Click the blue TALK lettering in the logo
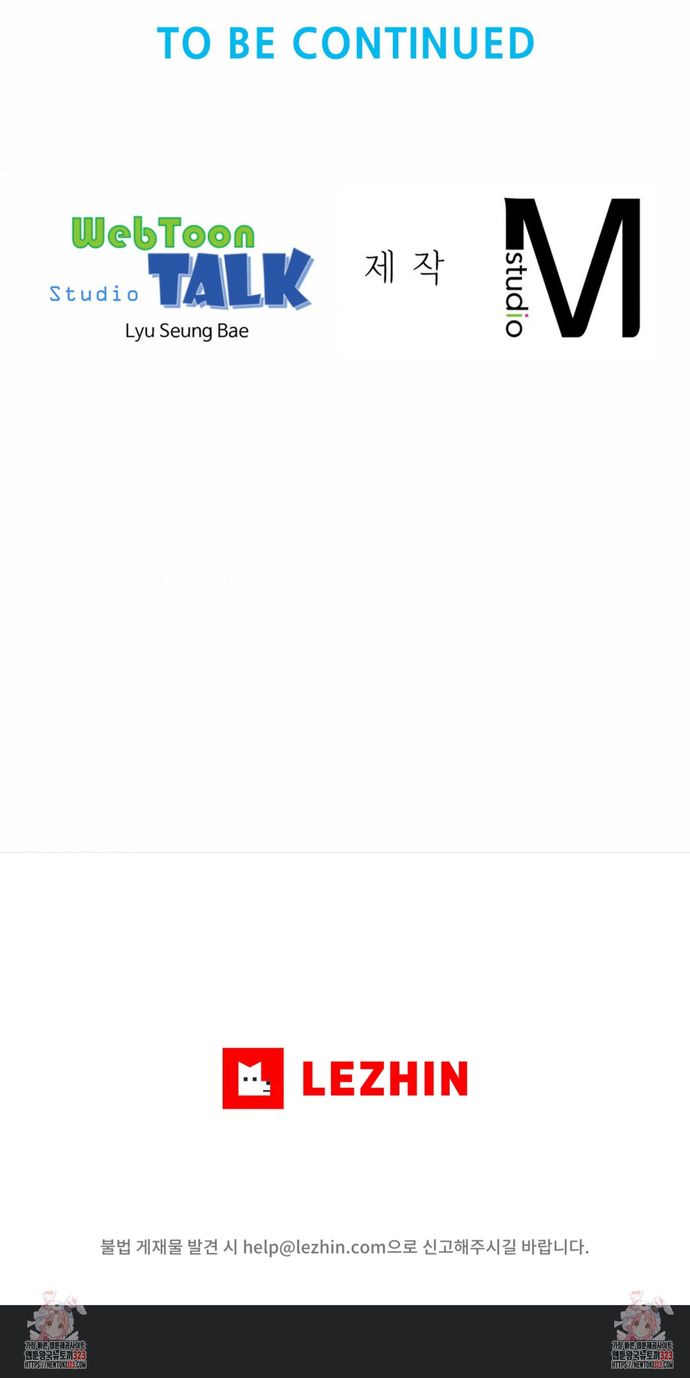 [231, 279]
